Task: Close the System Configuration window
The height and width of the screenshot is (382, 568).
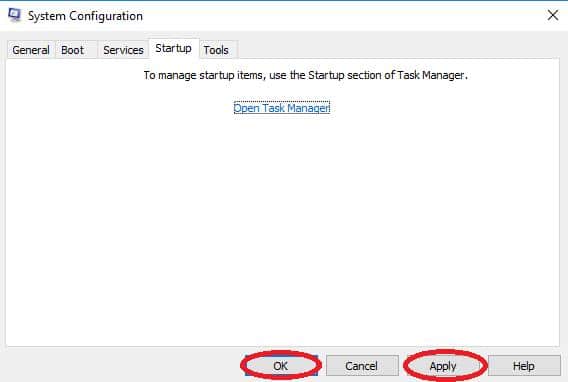Action: 553,15
